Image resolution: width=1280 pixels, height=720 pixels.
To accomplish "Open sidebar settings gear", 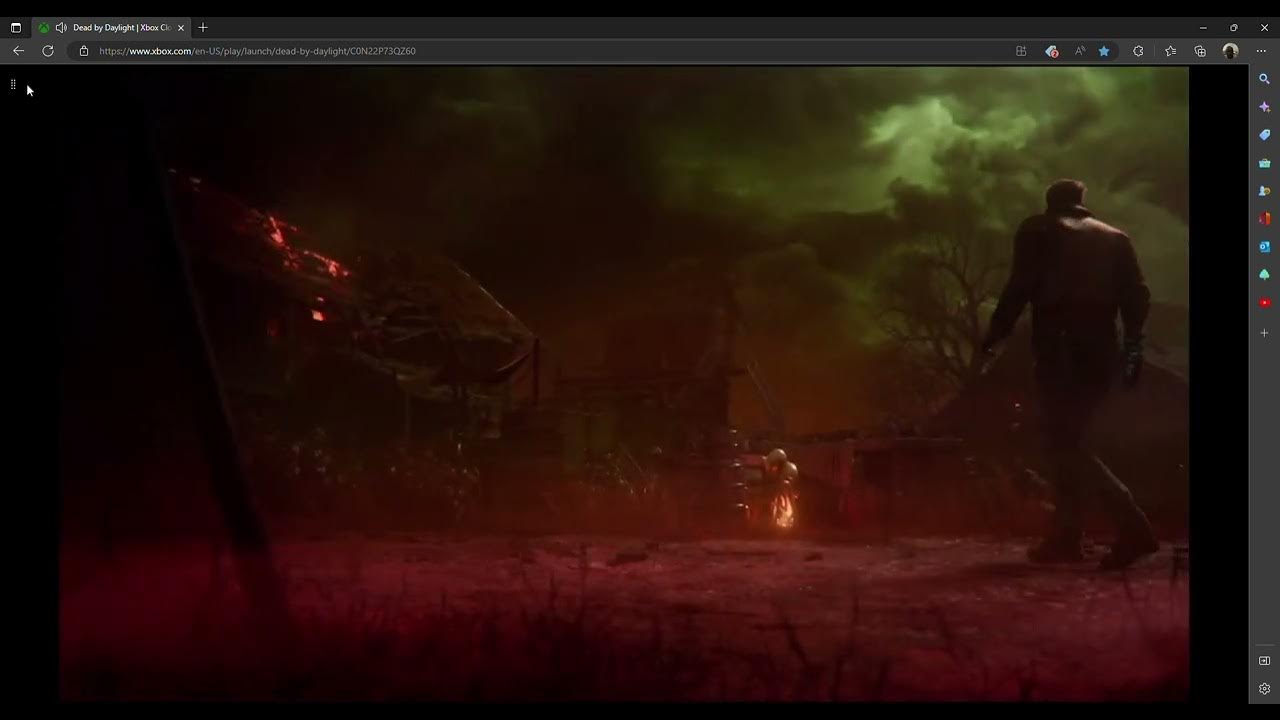I will pos(1264,689).
